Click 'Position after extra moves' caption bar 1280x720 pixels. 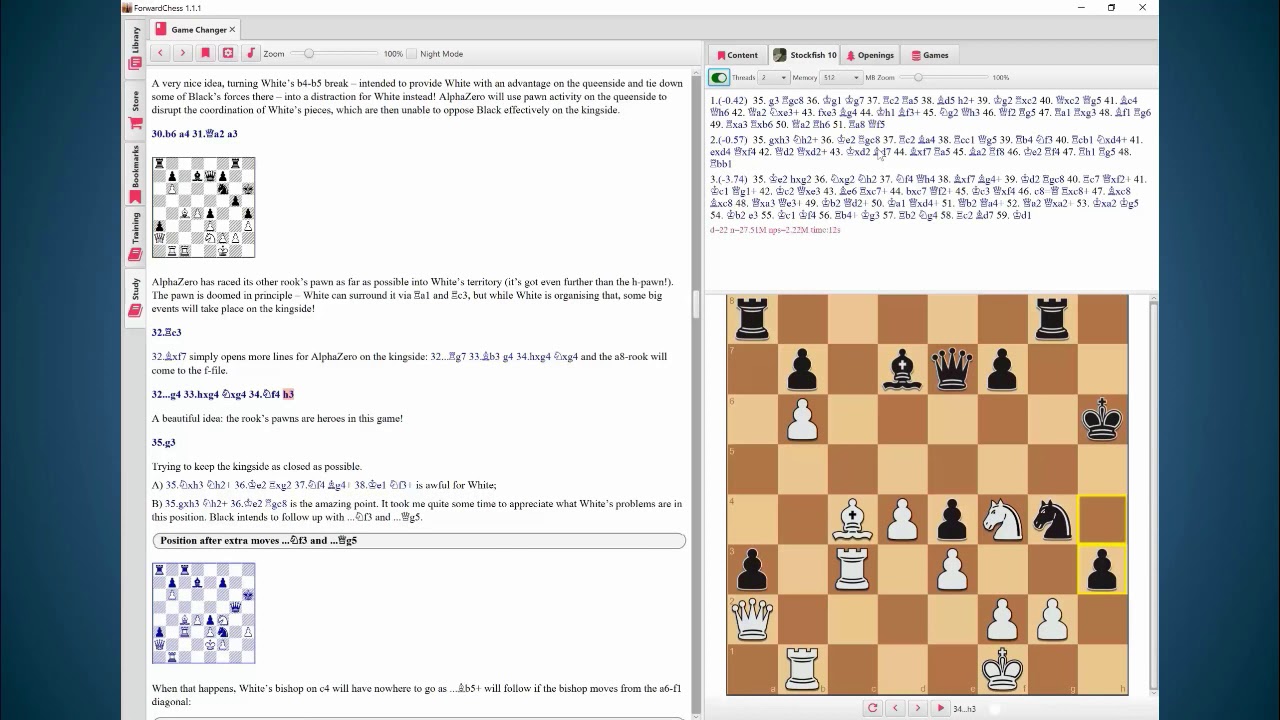pyautogui.click(x=419, y=541)
